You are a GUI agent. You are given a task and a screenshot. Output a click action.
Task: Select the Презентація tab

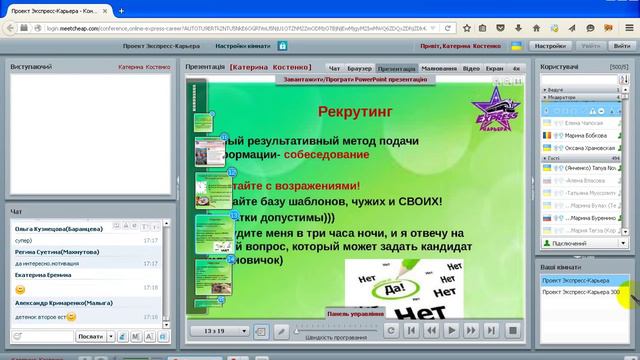pos(397,69)
